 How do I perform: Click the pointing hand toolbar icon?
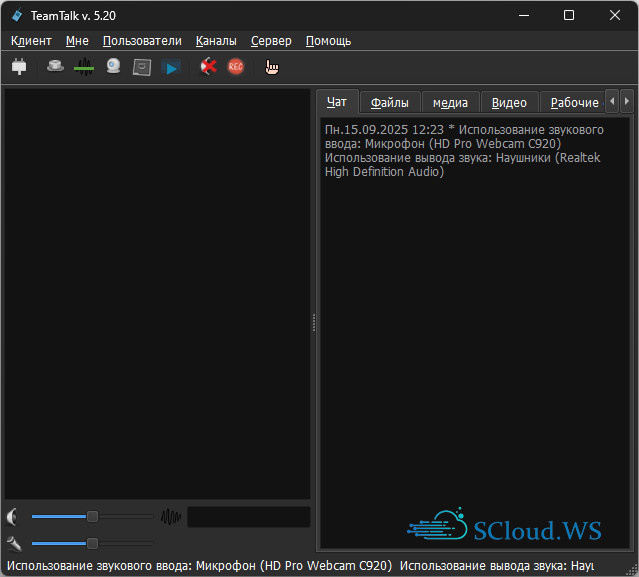click(272, 67)
